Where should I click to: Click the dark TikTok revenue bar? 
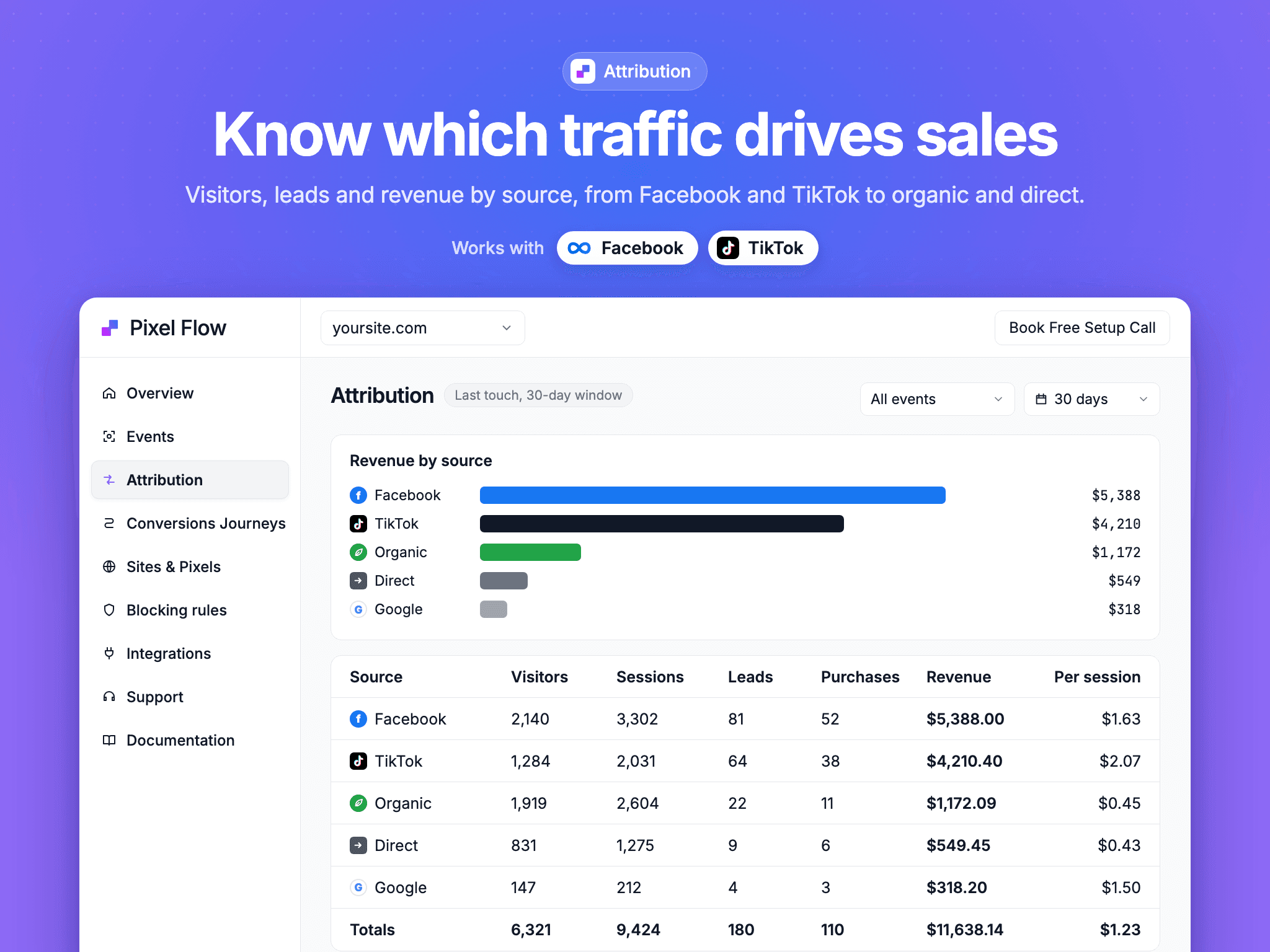[x=662, y=524]
